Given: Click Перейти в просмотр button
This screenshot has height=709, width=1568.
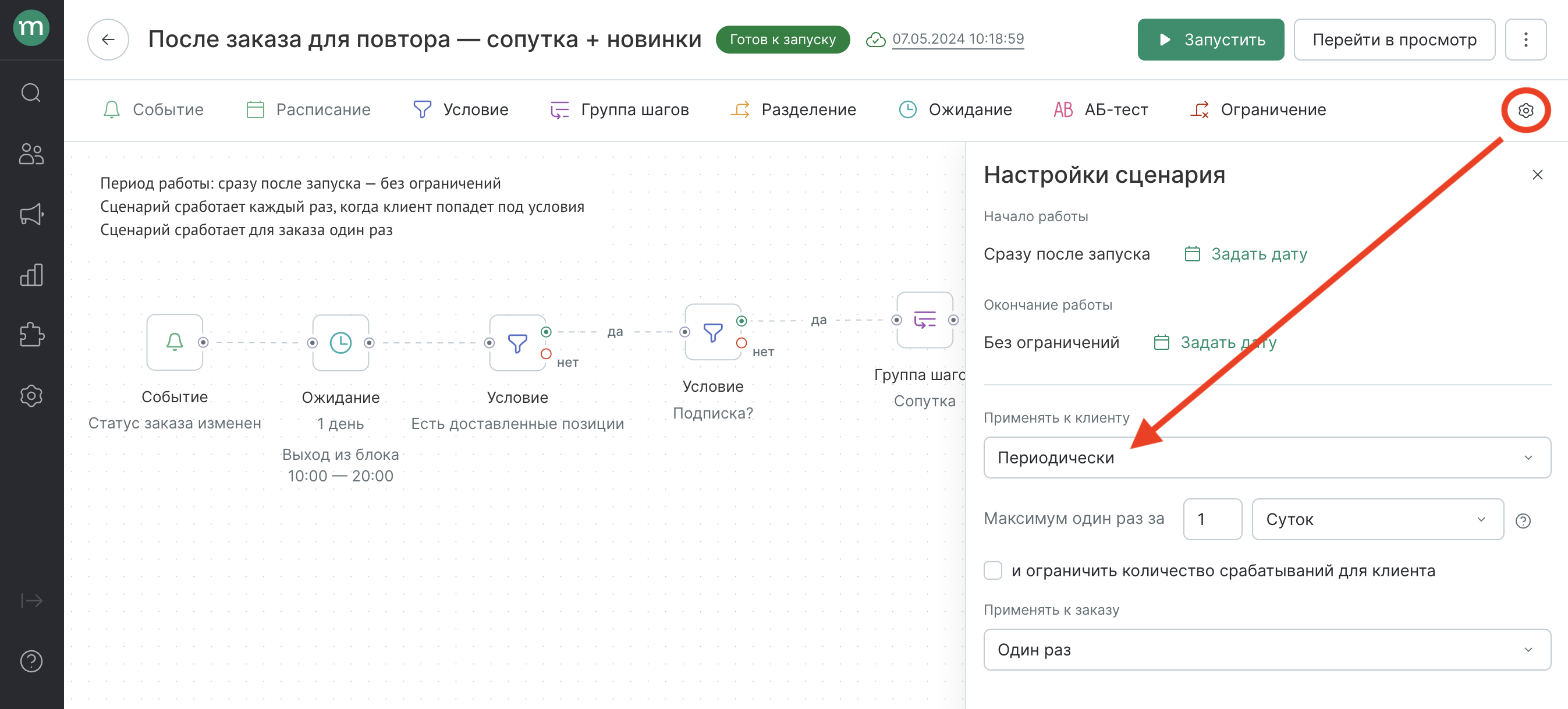Looking at the screenshot, I should coord(1394,40).
